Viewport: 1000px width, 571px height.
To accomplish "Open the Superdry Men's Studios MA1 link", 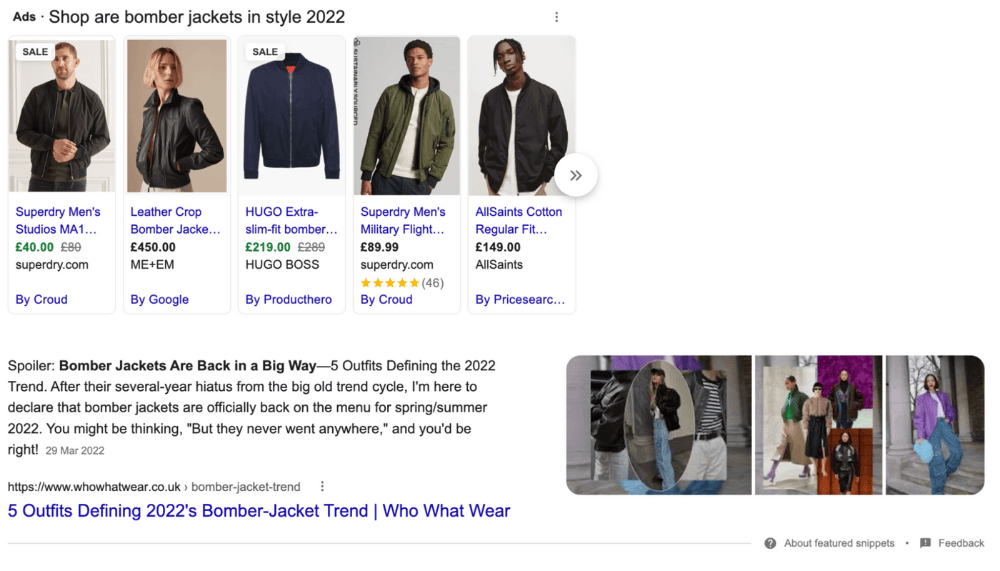I will pyautogui.click(x=58, y=220).
